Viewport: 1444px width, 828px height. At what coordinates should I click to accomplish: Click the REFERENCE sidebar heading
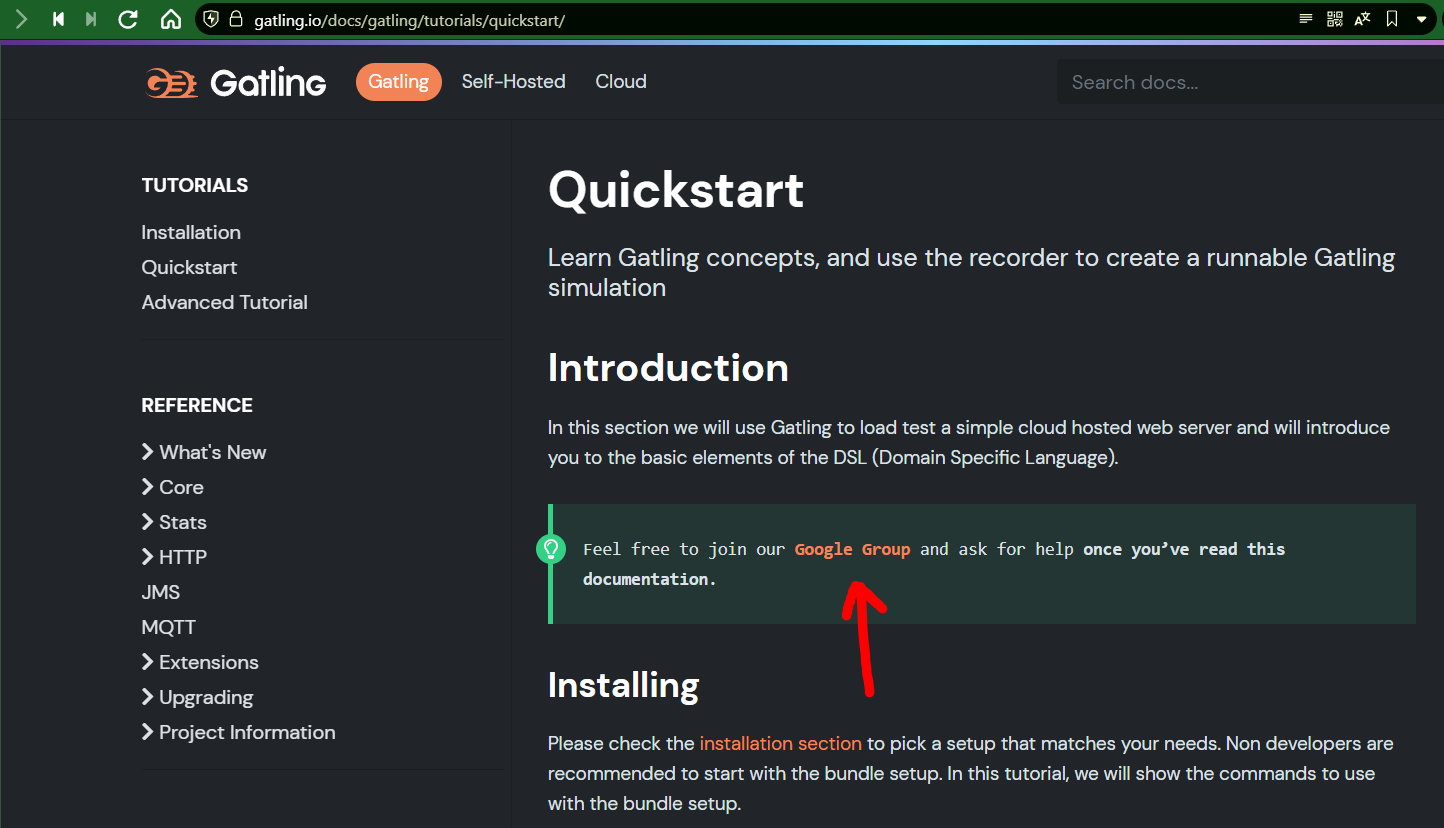click(x=197, y=405)
